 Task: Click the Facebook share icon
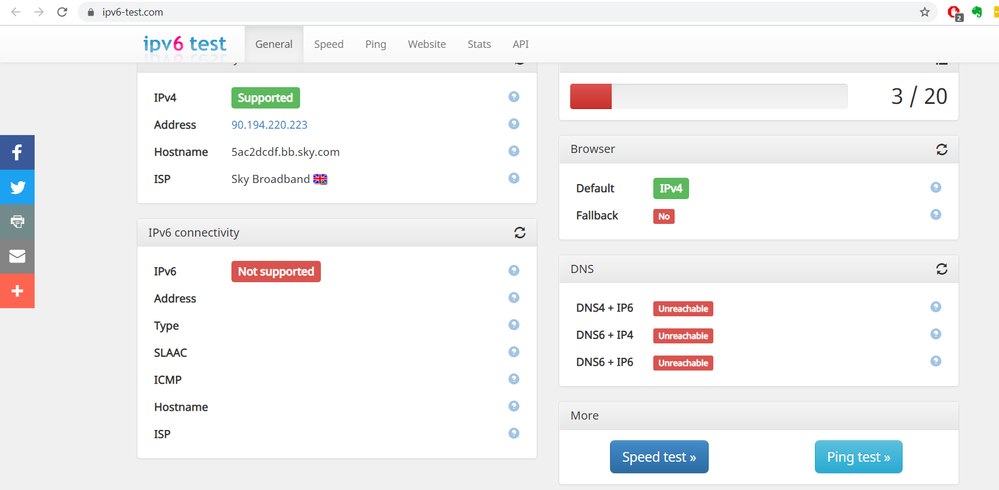(17, 153)
